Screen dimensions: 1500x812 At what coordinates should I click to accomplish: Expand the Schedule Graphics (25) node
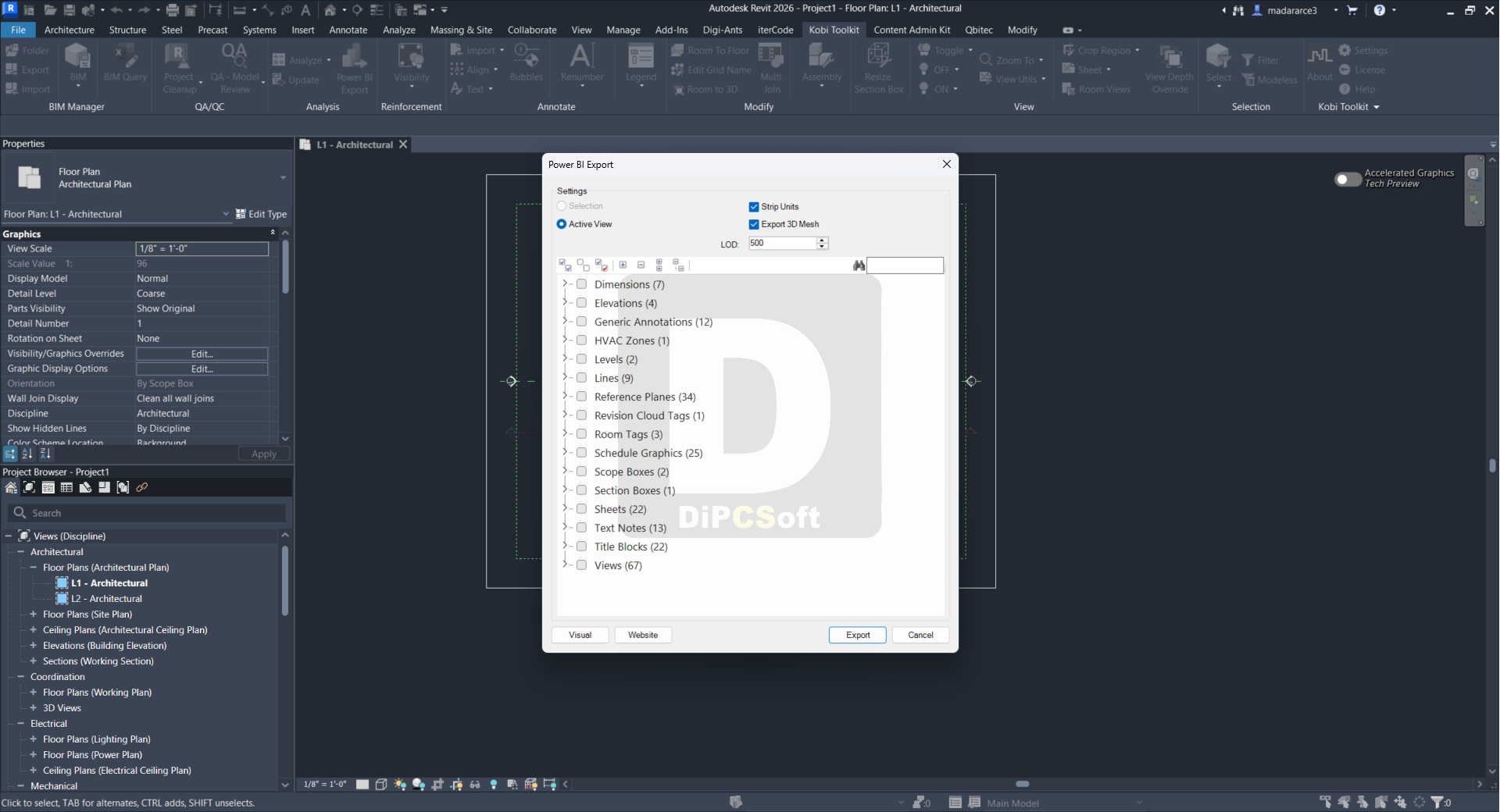tap(565, 452)
